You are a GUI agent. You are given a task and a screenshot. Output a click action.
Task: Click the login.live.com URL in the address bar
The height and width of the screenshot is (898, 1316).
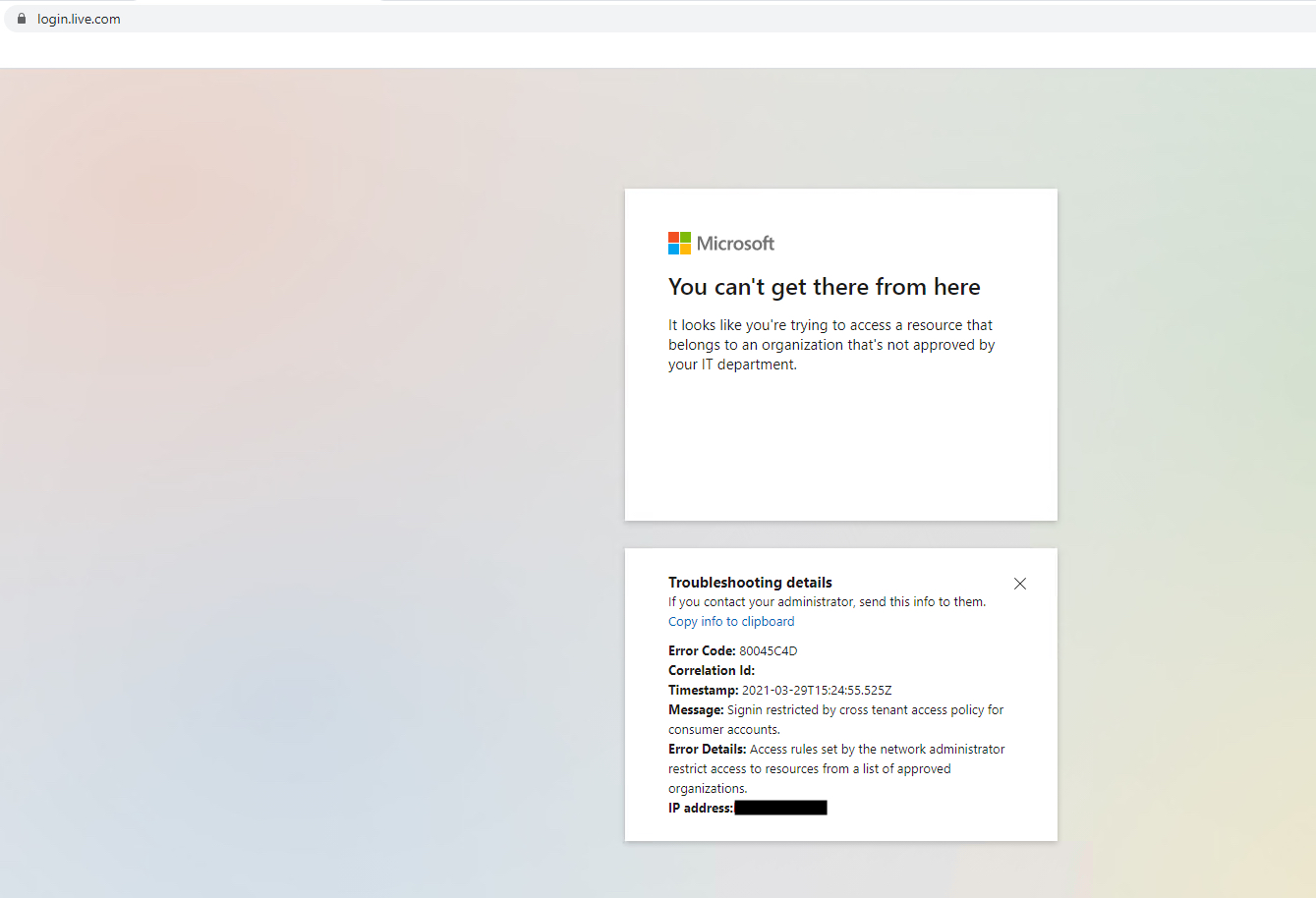click(x=79, y=19)
